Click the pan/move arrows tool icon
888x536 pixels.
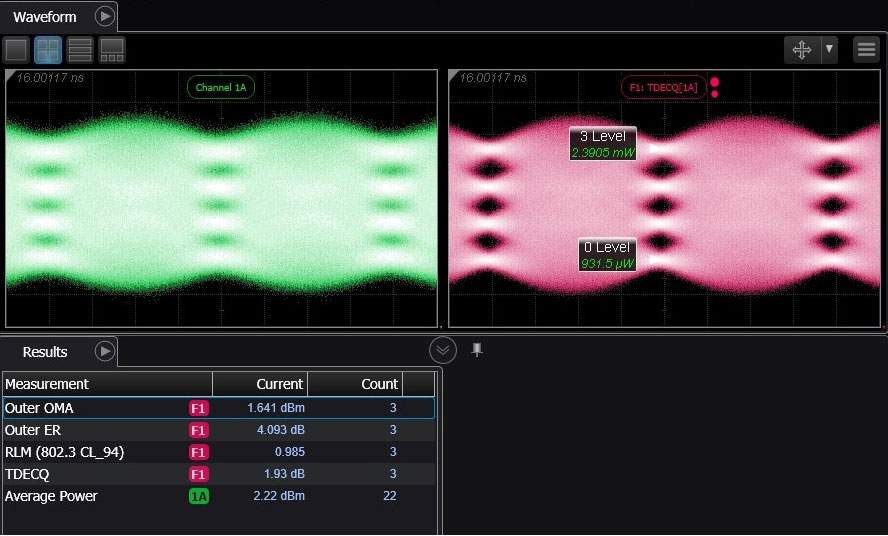[x=802, y=50]
